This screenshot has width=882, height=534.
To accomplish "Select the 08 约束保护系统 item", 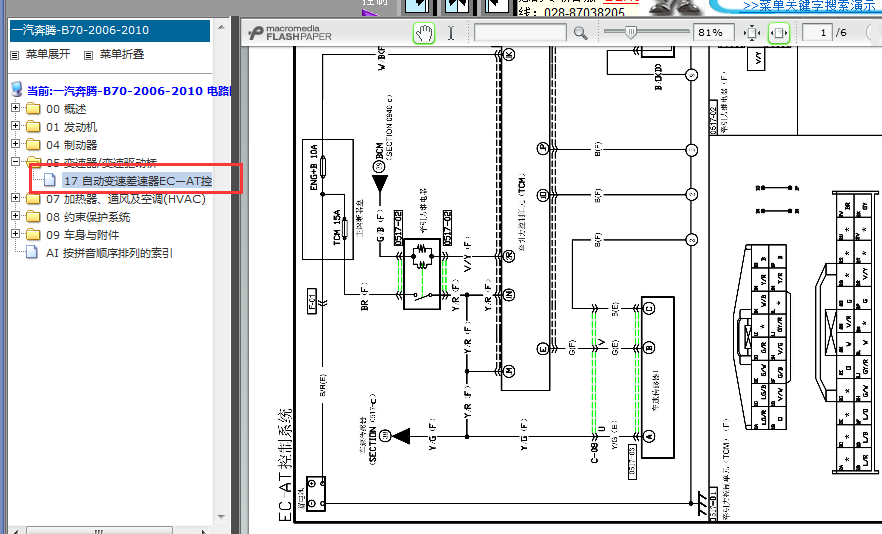I will pyautogui.click(x=88, y=217).
